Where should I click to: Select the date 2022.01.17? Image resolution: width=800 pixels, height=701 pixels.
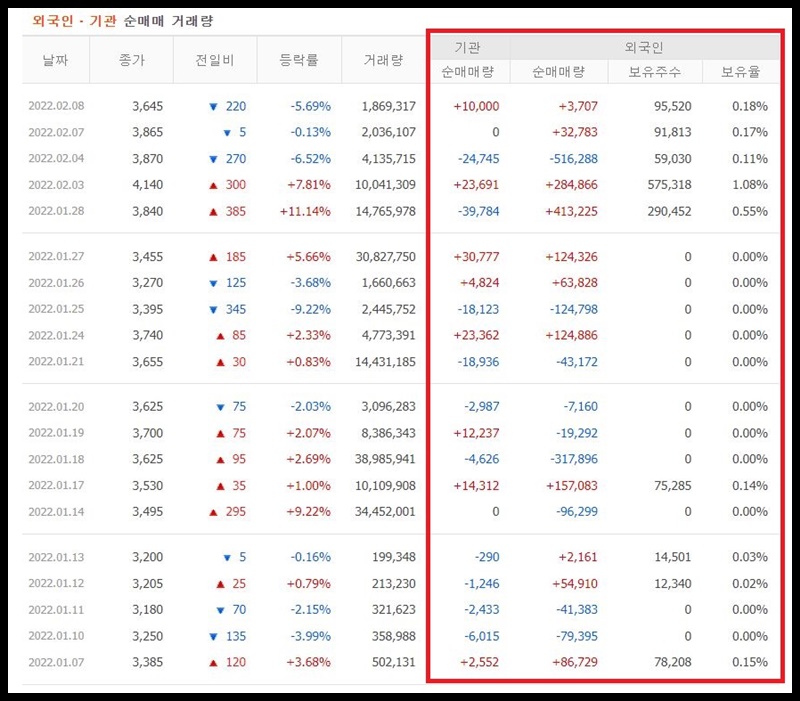(x=56, y=486)
